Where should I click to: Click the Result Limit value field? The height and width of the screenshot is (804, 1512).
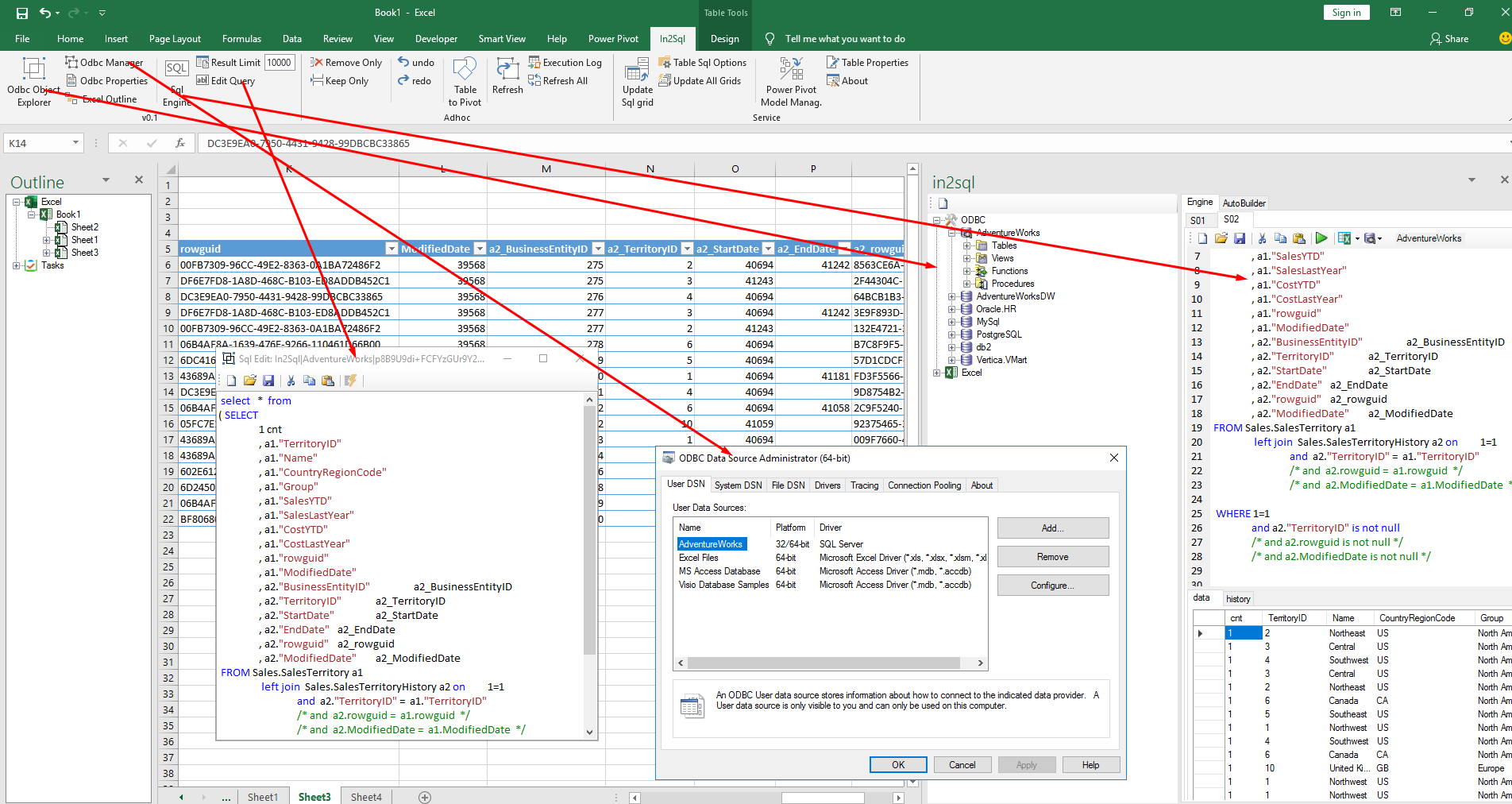click(x=279, y=62)
